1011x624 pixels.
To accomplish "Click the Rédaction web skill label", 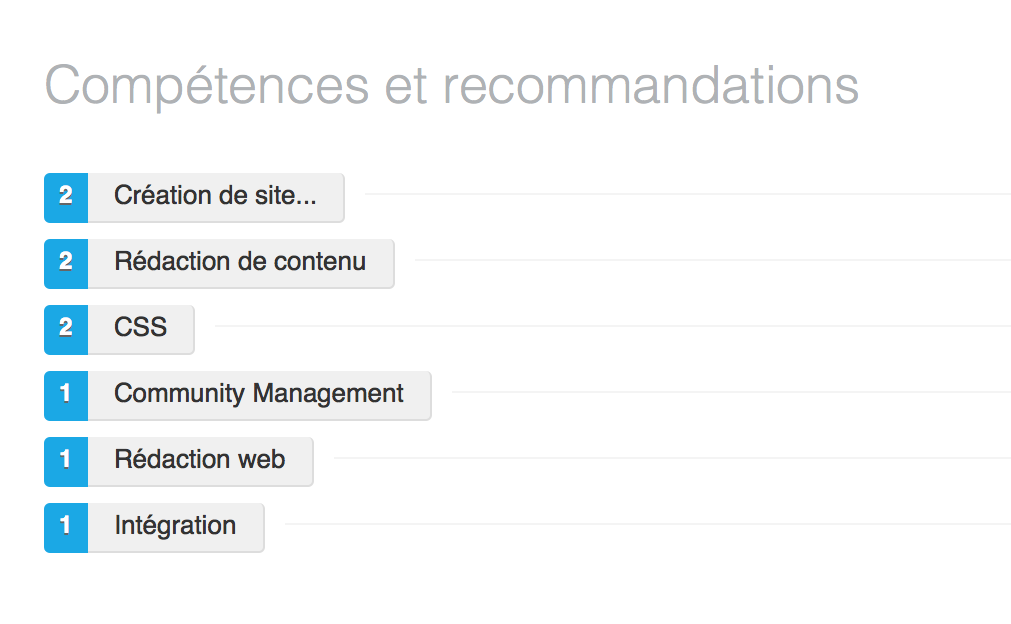I will (x=201, y=462).
